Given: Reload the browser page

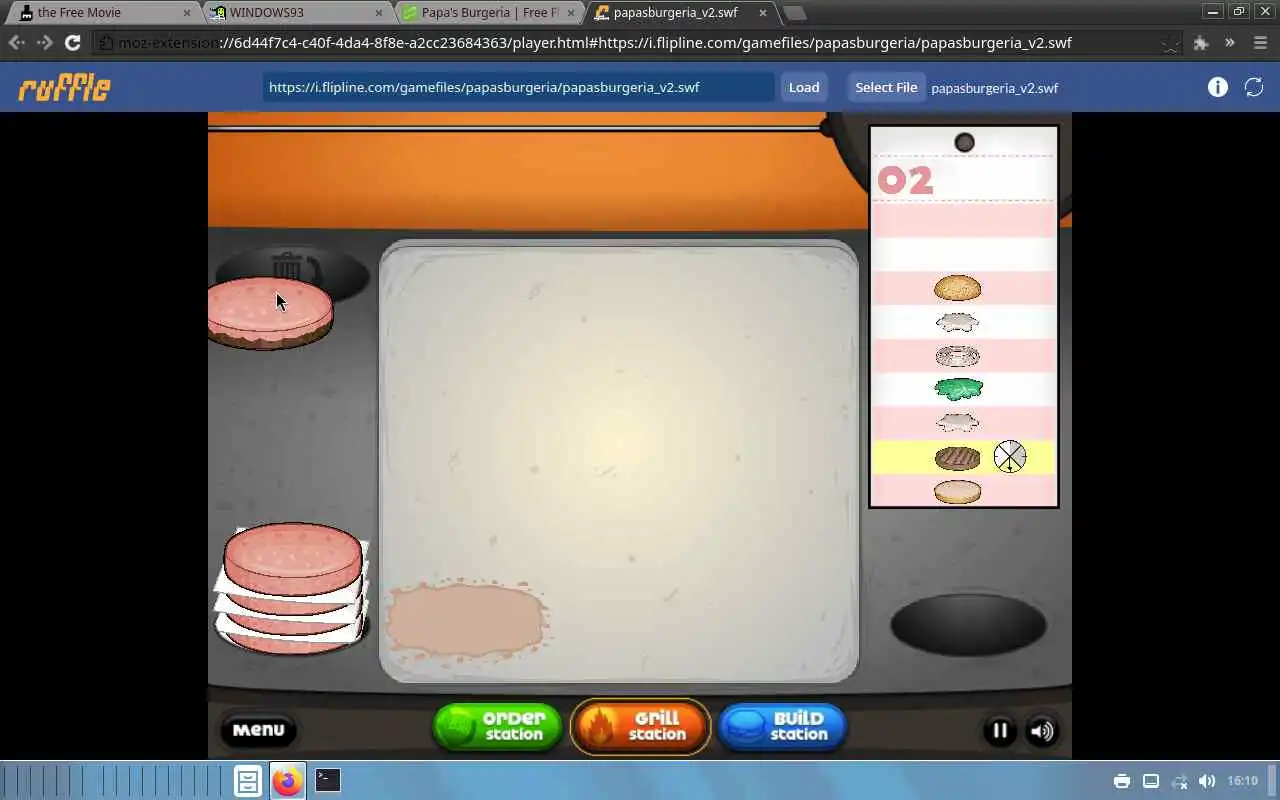Looking at the screenshot, I should 72,43.
